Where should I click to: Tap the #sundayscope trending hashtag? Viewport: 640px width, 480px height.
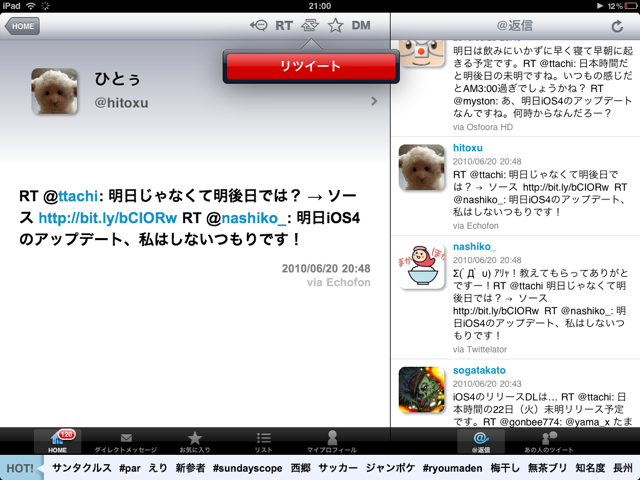pos(247,468)
